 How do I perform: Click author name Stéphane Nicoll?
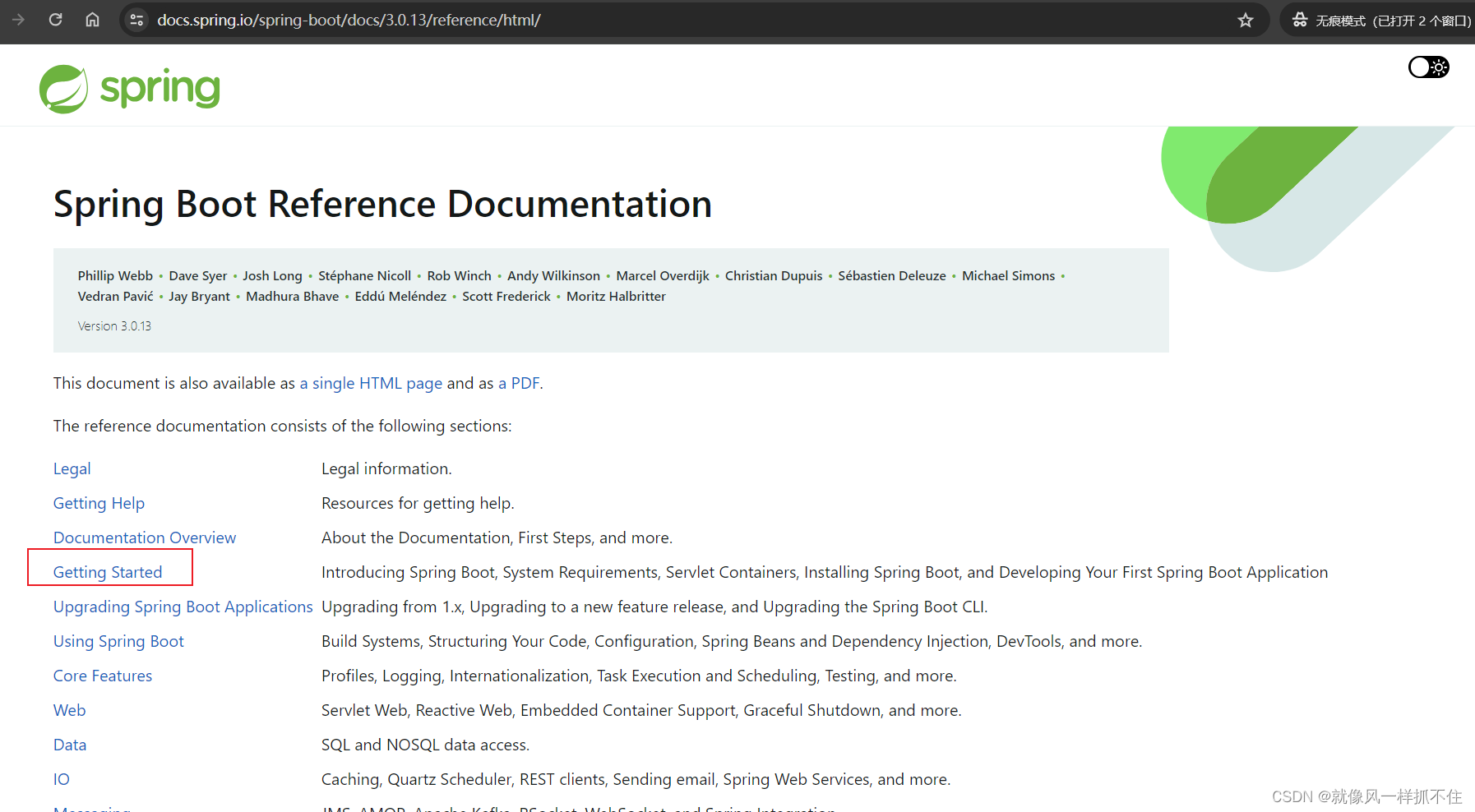pyautogui.click(x=364, y=276)
